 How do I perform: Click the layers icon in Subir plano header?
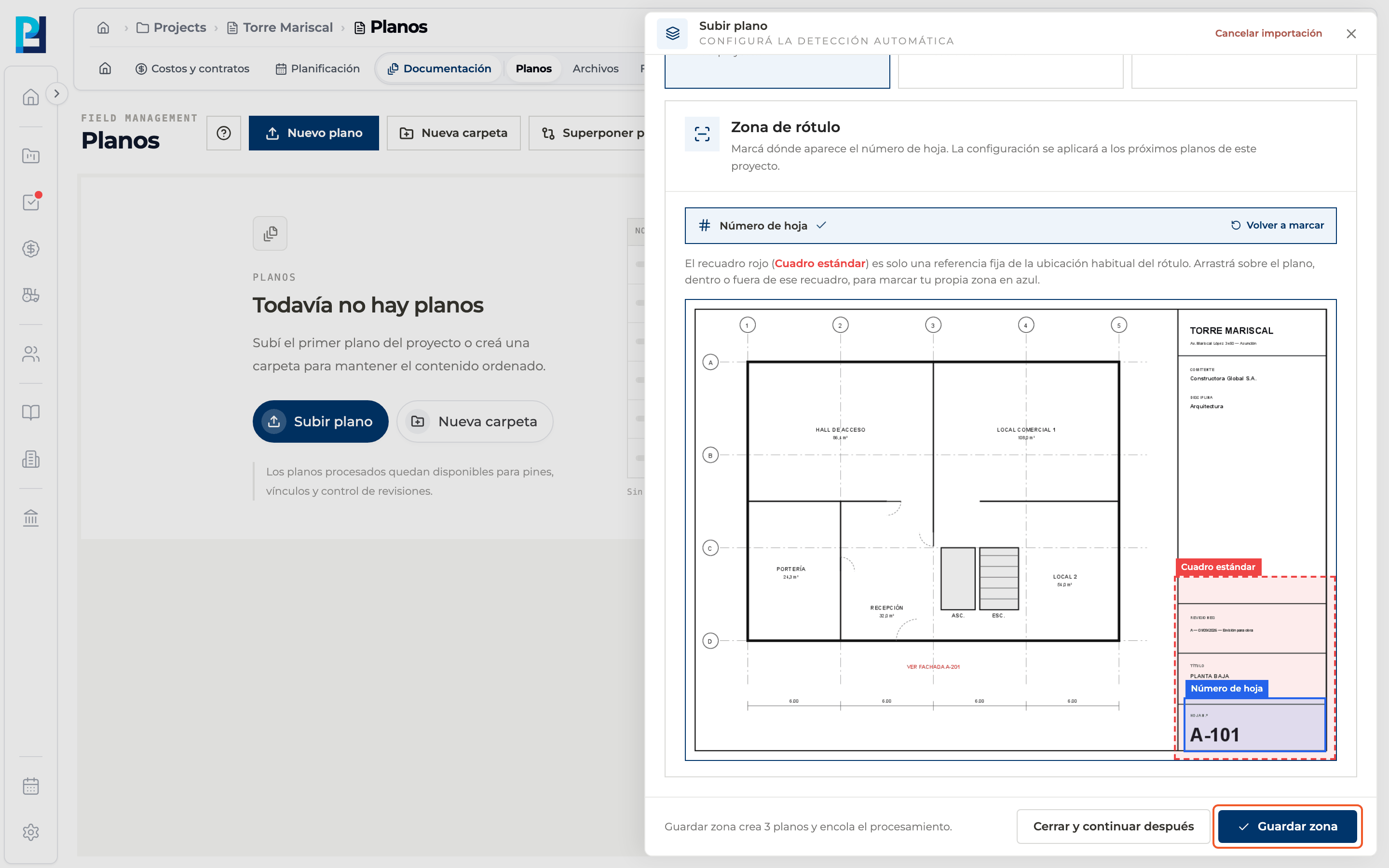(672, 33)
